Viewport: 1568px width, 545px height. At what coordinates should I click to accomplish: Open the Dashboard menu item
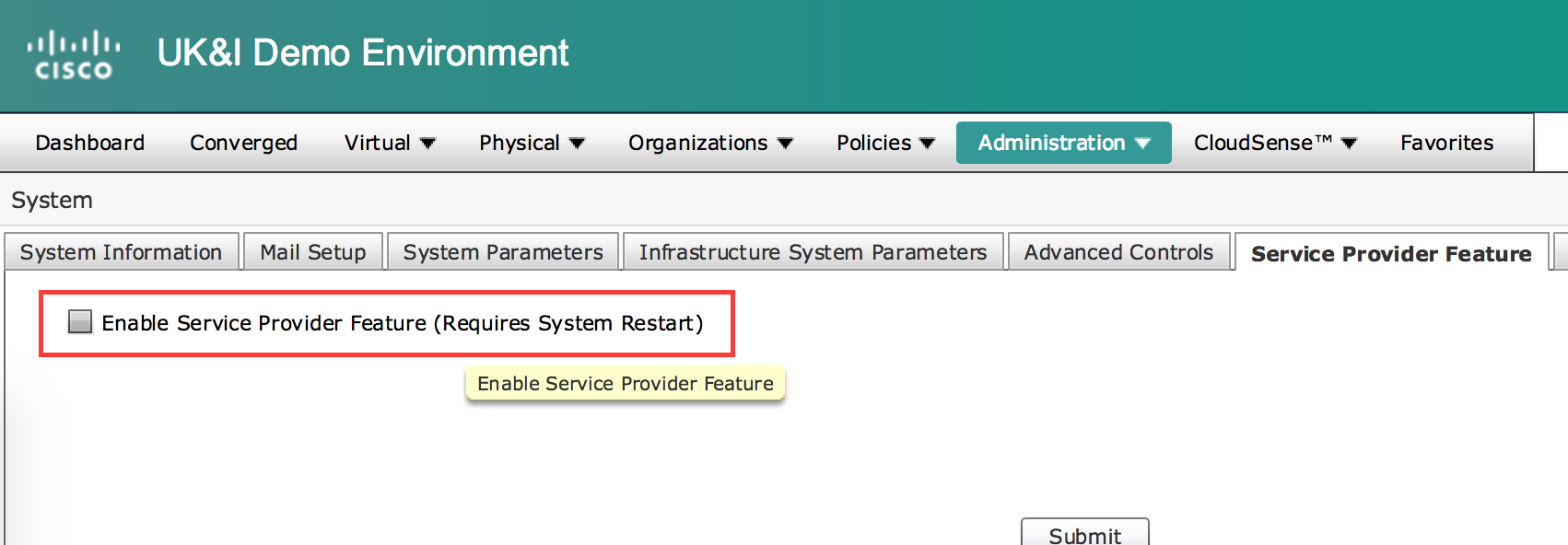tap(90, 143)
